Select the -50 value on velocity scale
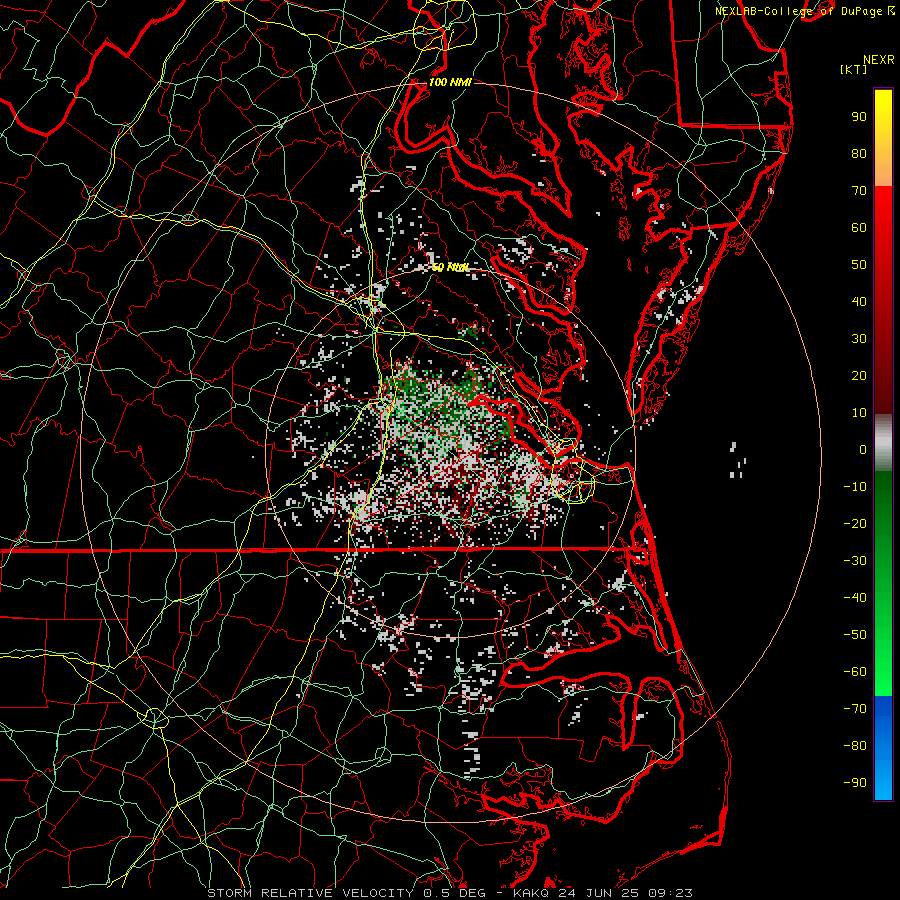The width and height of the screenshot is (900, 900). tap(855, 635)
